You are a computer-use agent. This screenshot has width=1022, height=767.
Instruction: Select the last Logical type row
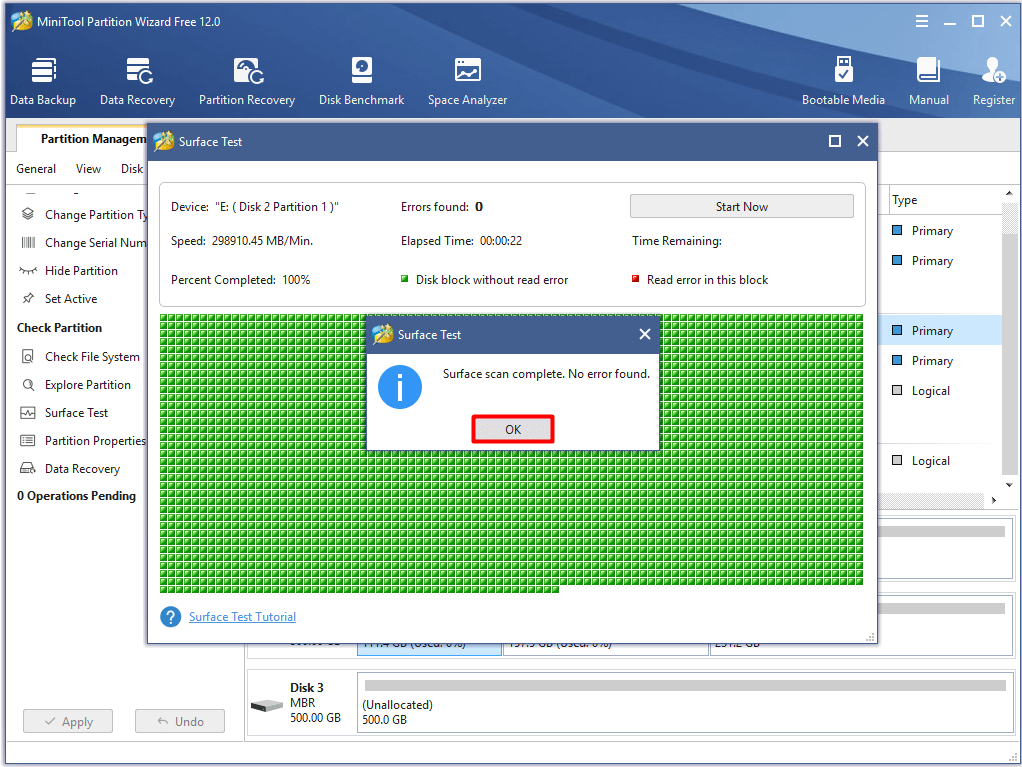(x=940, y=461)
